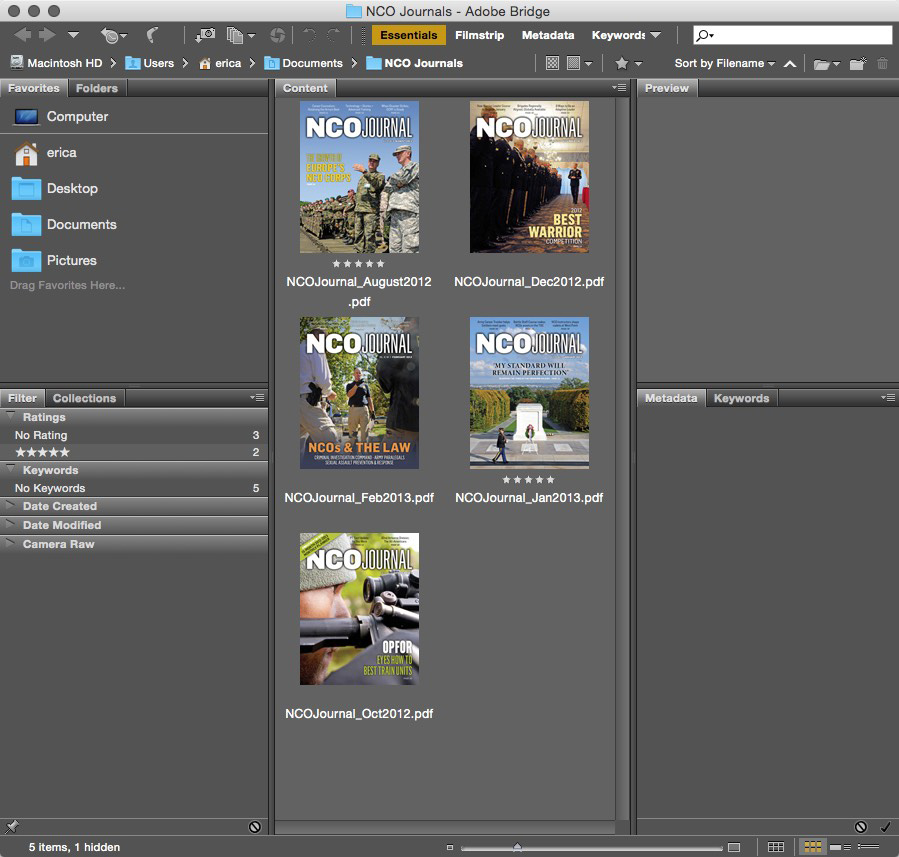Click the Create new folder icon
This screenshot has width=899, height=857.
tap(857, 63)
